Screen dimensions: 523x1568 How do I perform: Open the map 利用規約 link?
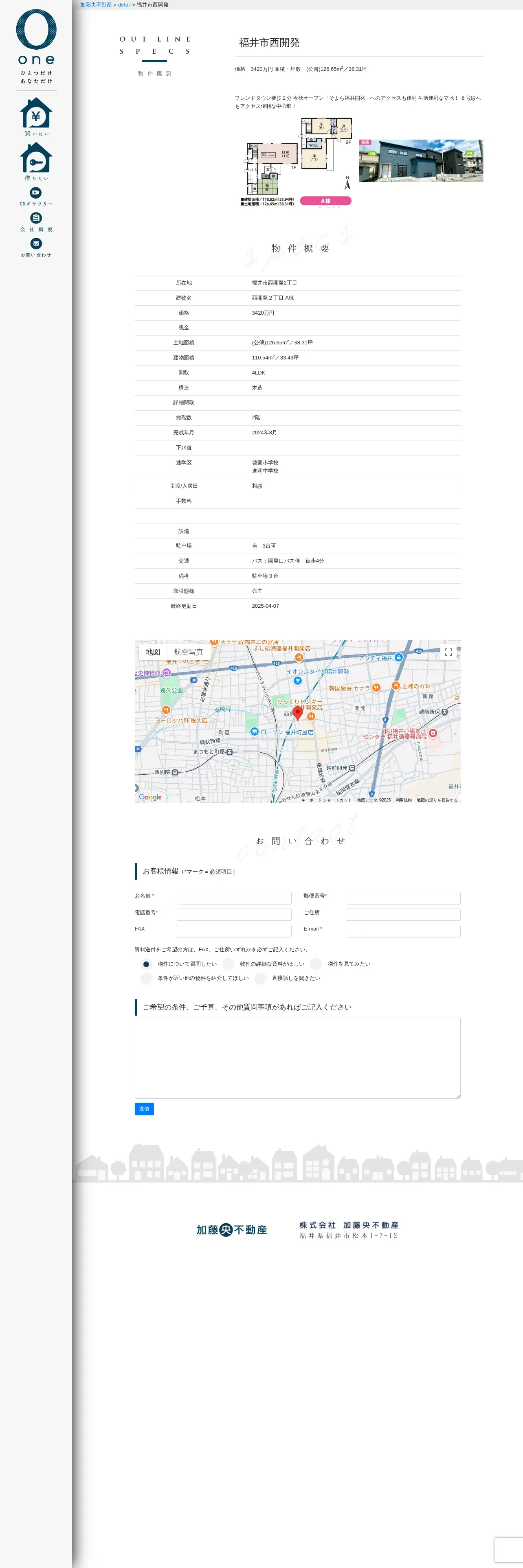point(404,800)
